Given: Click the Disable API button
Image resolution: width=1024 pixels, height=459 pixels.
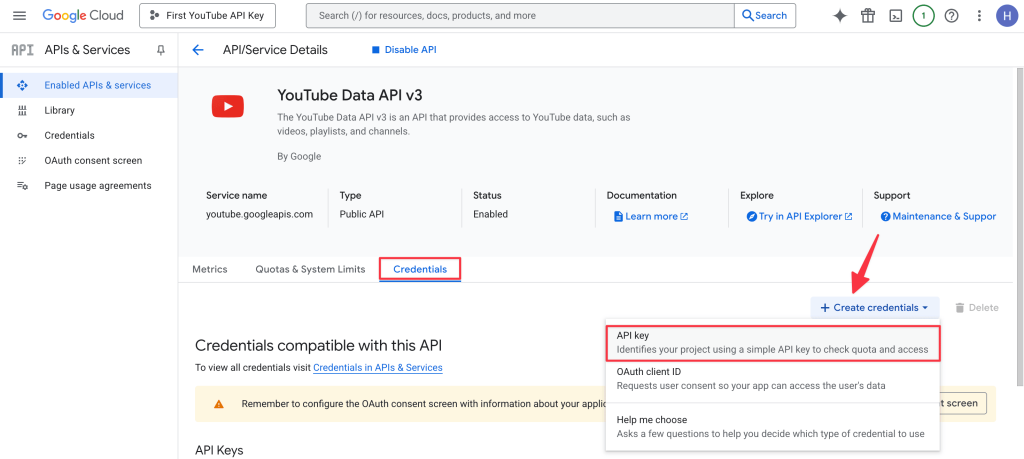Looking at the screenshot, I should 404,50.
